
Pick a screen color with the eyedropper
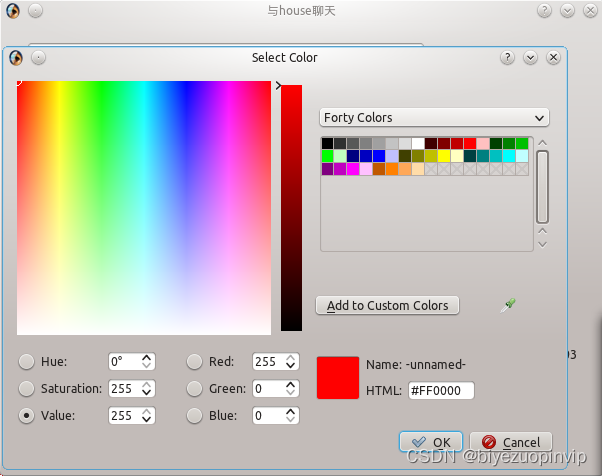(x=508, y=306)
